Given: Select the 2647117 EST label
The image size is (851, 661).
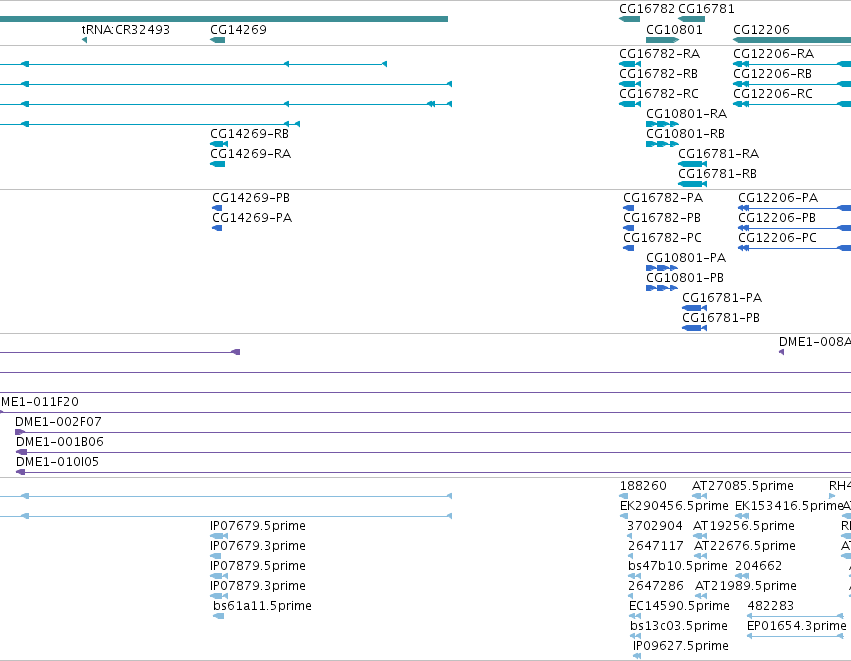Looking at the screenshot, I should (x=656, y=546).
